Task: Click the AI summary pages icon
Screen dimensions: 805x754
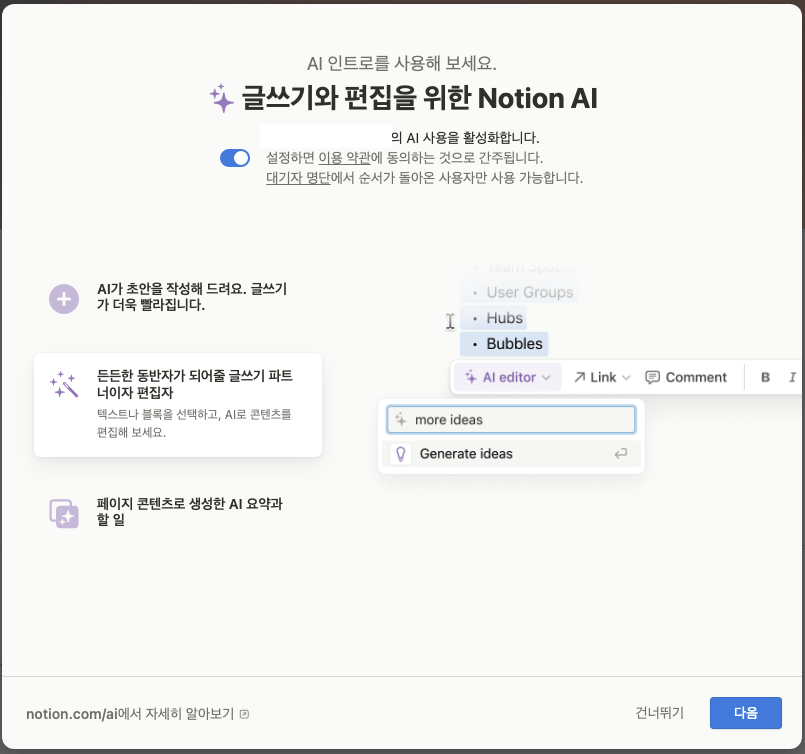Action: click(64, 513)
